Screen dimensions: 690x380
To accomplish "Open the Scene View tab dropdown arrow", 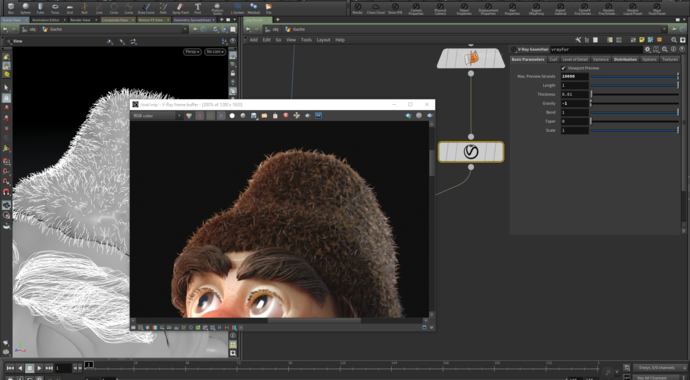I will pos(26,20).
